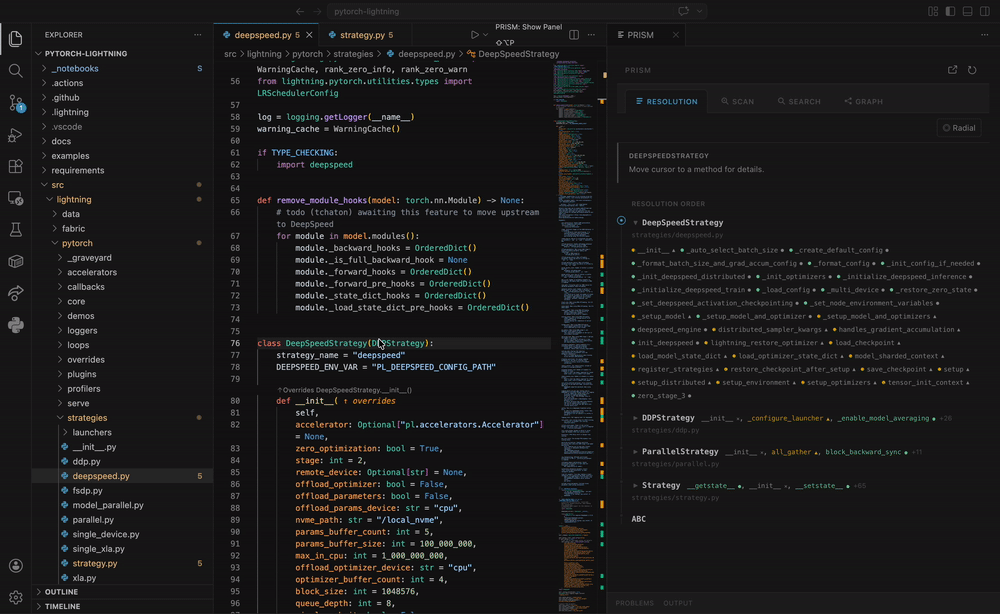Image resolution: width=1000 pixels, height=614 pixels.
Task: Open PRISM panel group more actions ellipsis
Action: click(985, 35)
